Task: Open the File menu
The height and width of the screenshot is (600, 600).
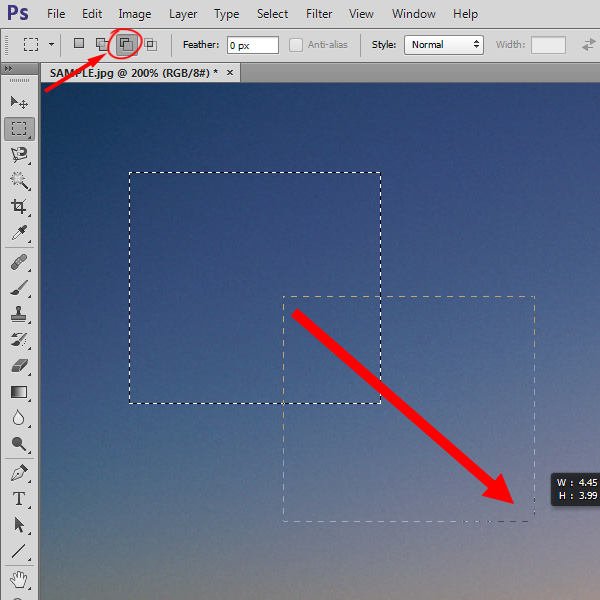Action: [x=56, y=14]
